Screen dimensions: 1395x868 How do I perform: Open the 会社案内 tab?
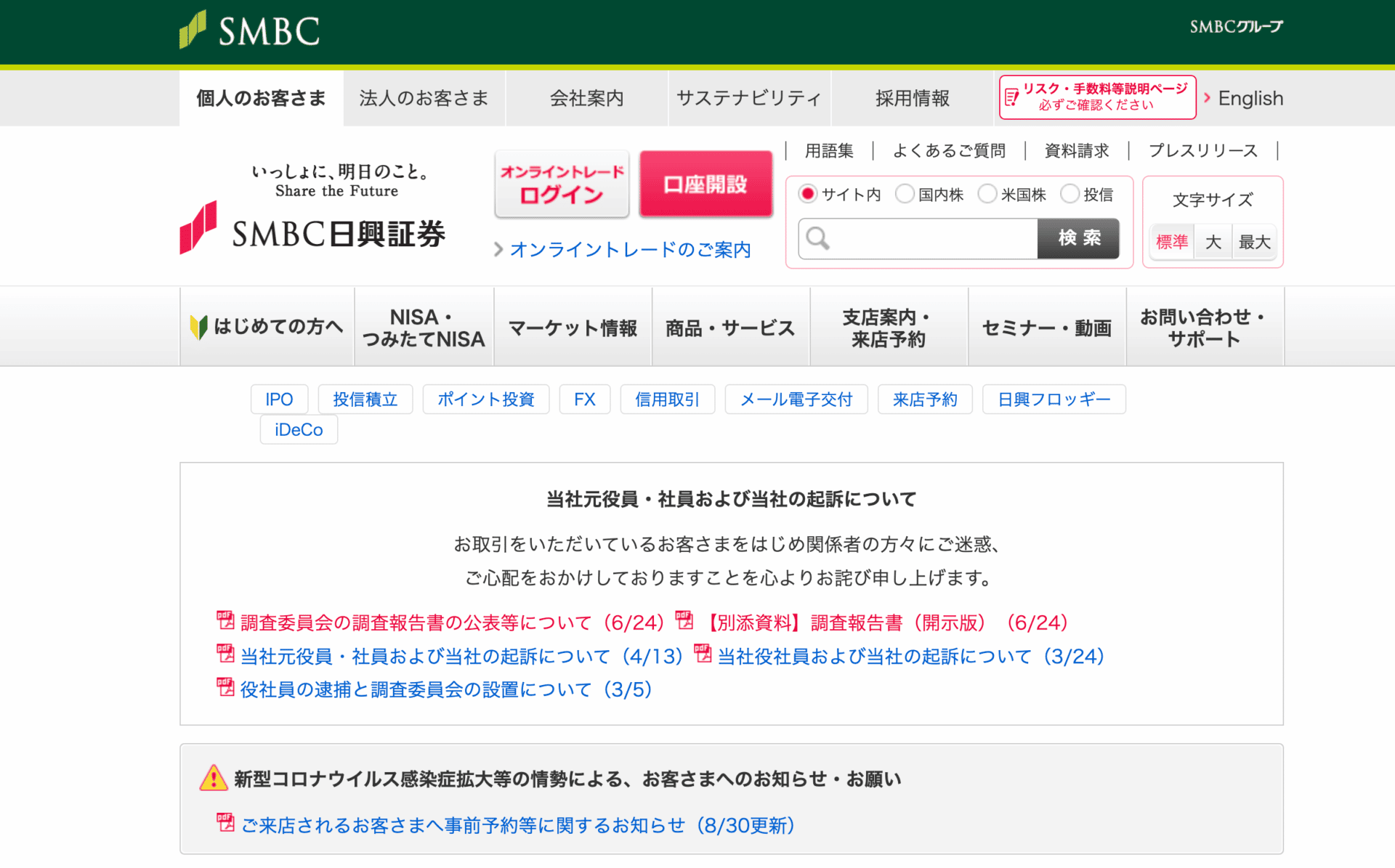587,98
